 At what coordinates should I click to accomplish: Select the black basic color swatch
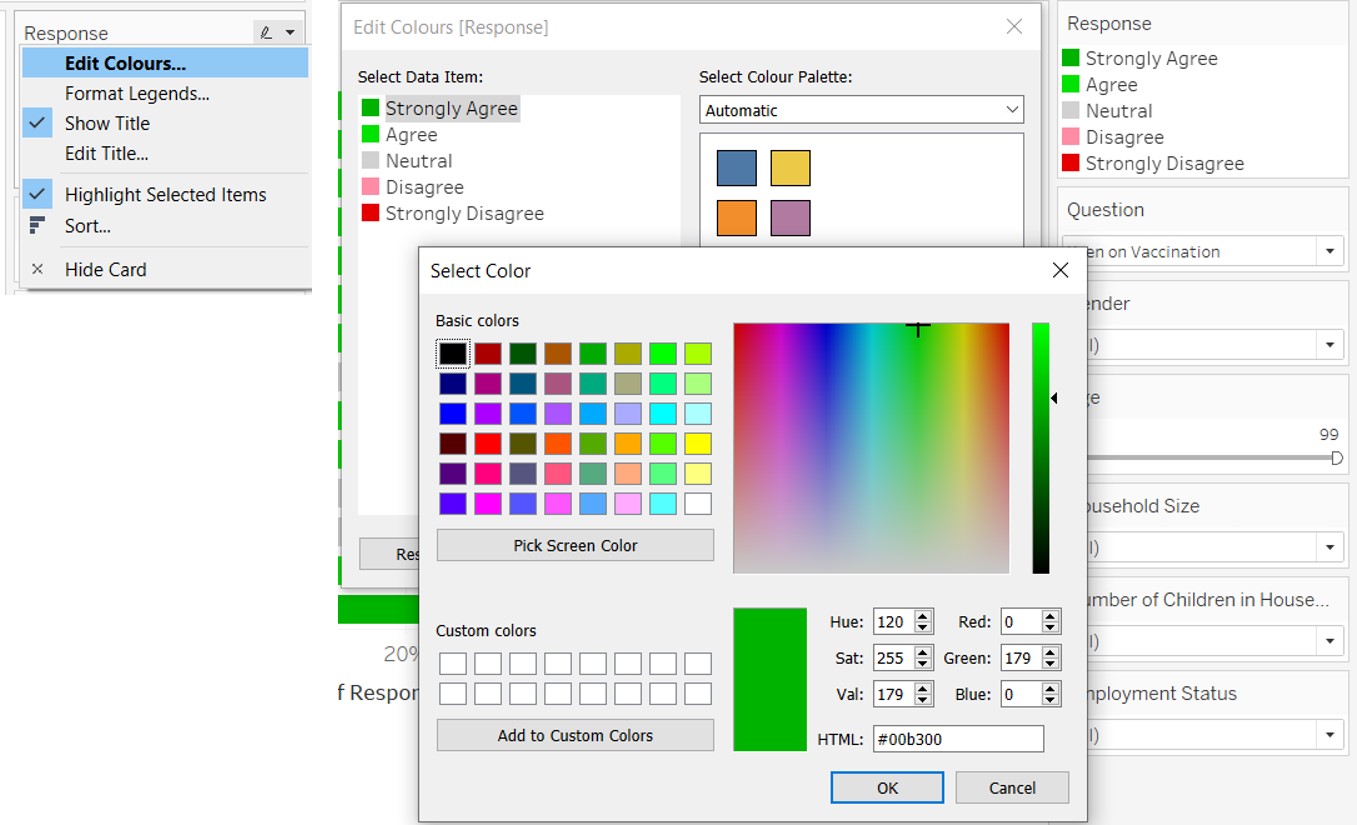(451, 353)
